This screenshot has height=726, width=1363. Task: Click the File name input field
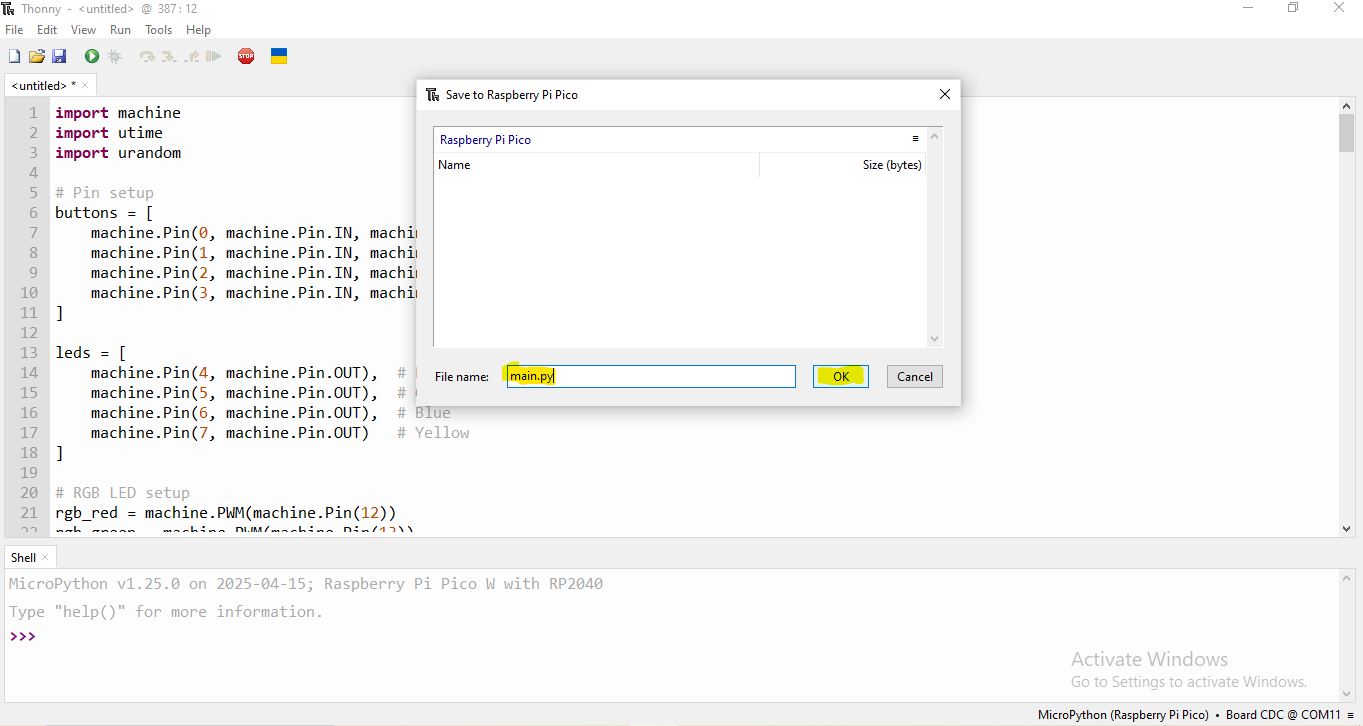tap(651, 377)
